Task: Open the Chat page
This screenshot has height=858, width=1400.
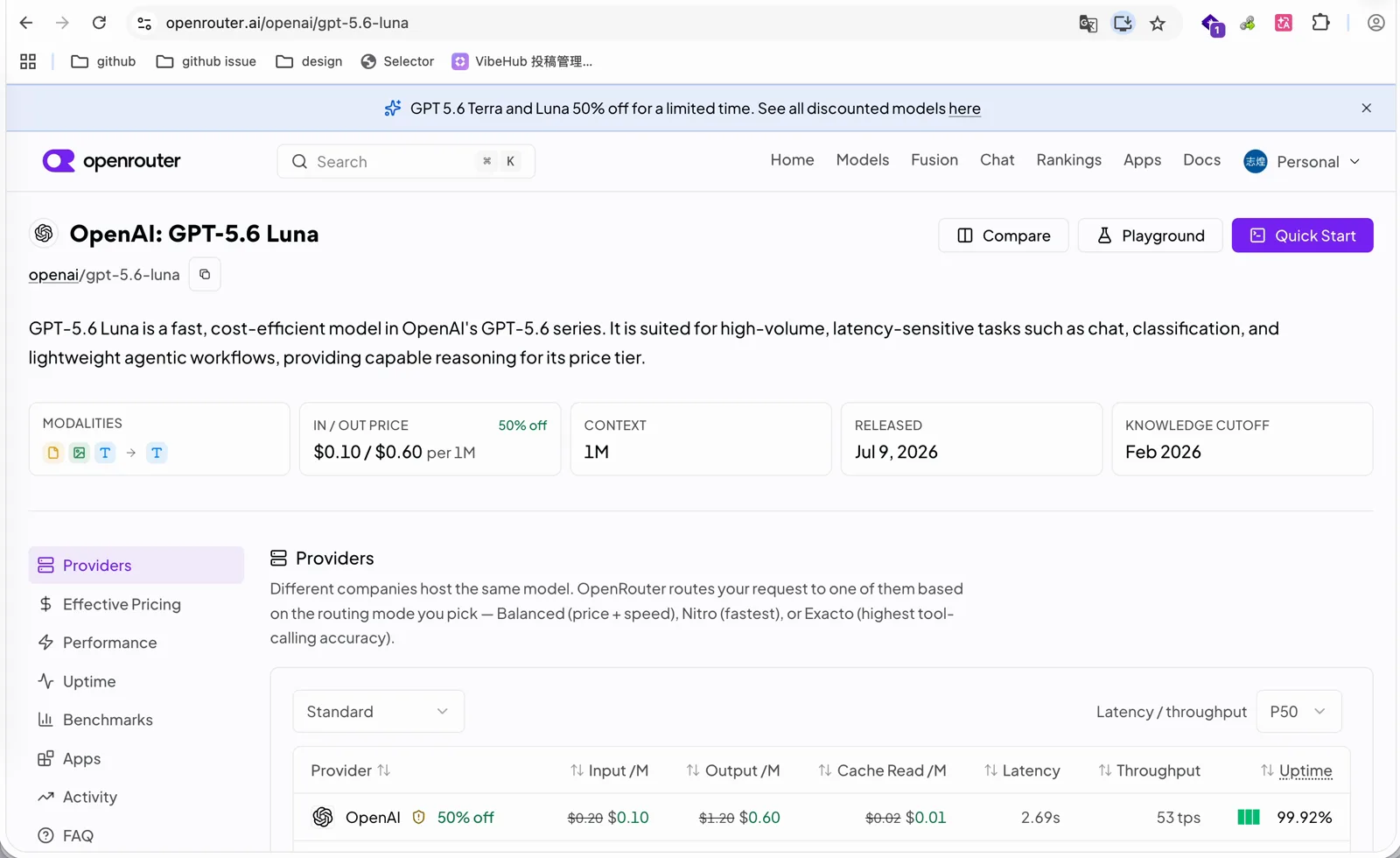Action: [997, 160]
